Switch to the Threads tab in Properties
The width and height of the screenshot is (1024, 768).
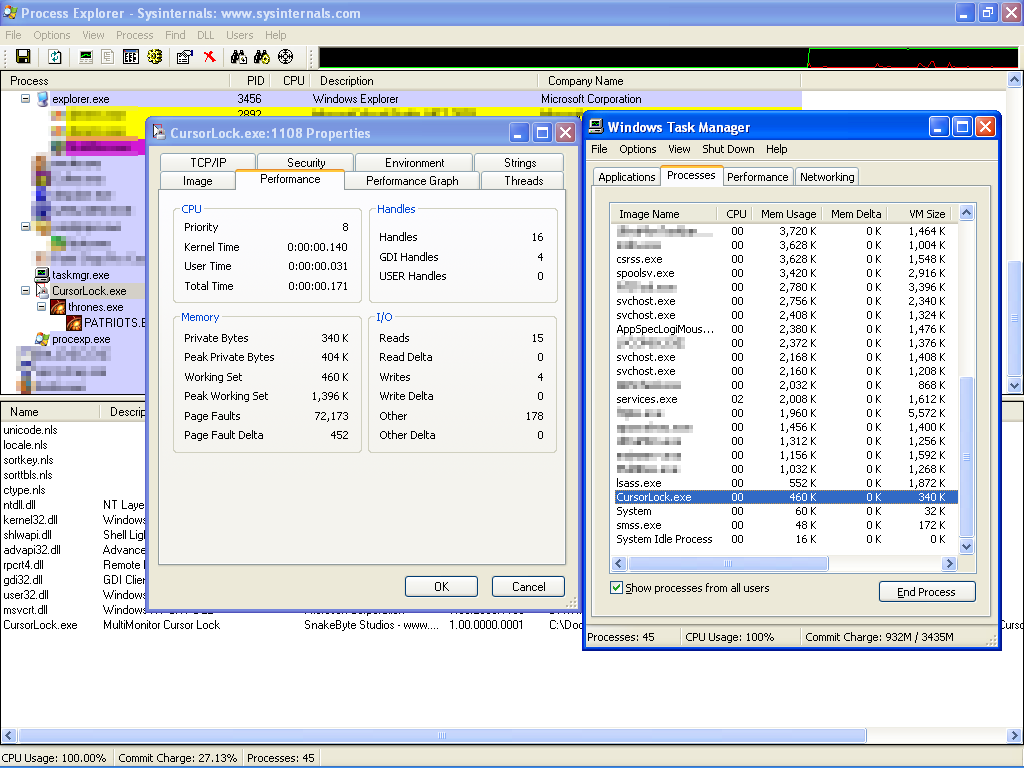click(x=522, y=181)
